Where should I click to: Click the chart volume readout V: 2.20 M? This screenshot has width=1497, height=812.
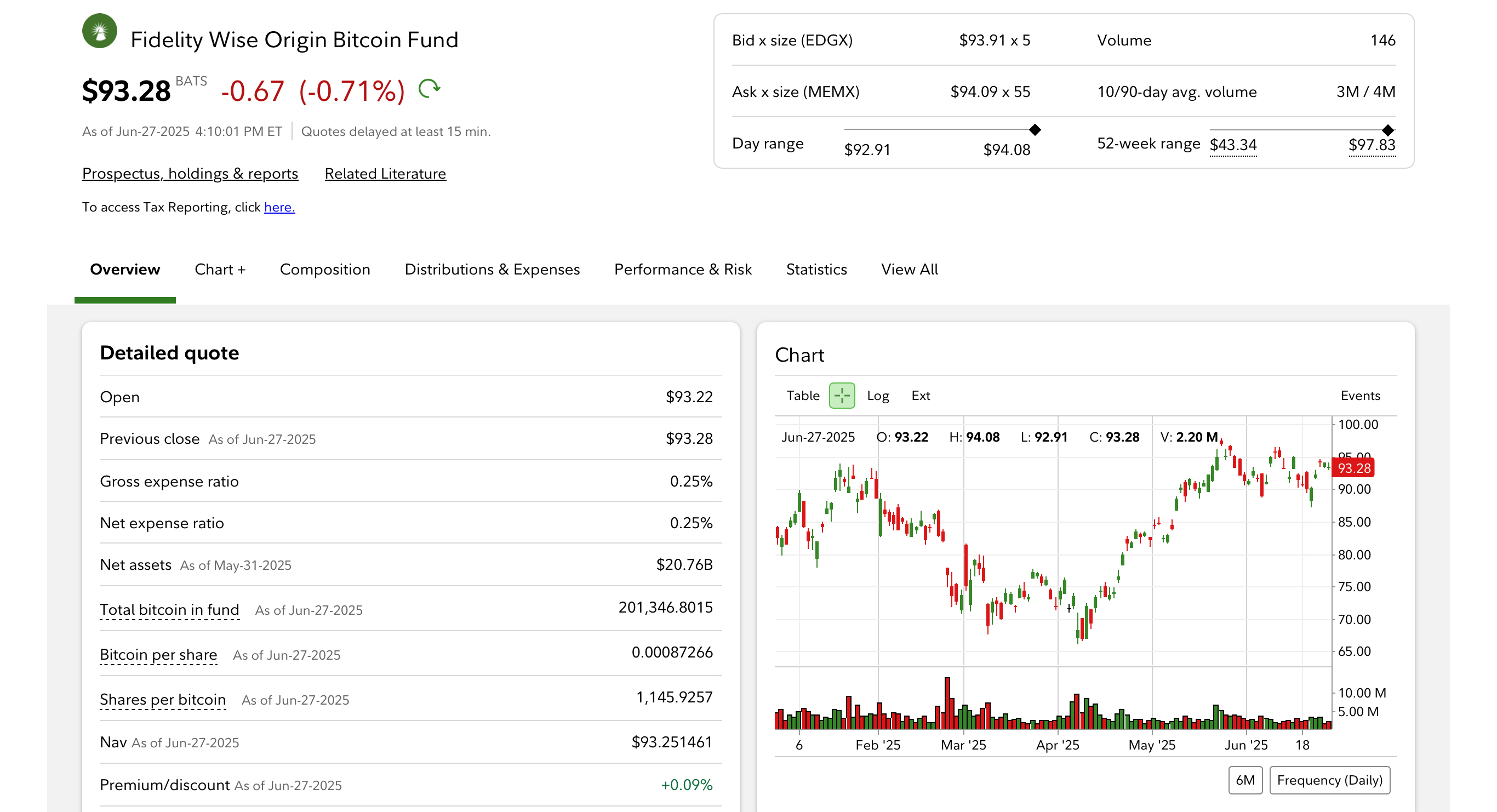tap(1189, 437)
